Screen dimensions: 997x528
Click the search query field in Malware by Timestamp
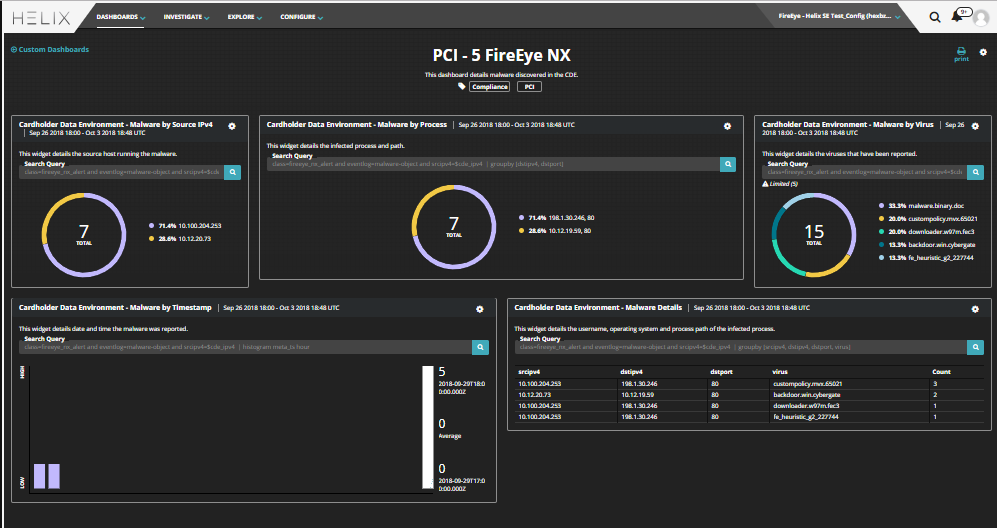pyautogui.click(x=245, y=347)
